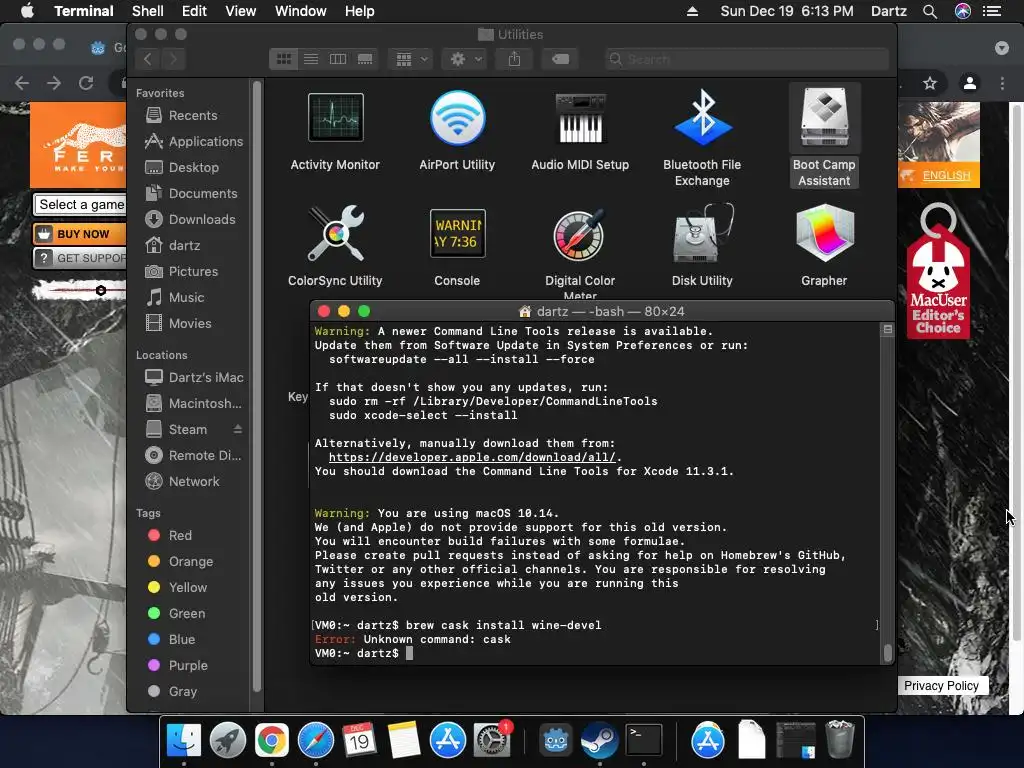Open Digital Color Meter
Screen dimensions: 1024x768
pyautogui.click(x=580, y=234)
